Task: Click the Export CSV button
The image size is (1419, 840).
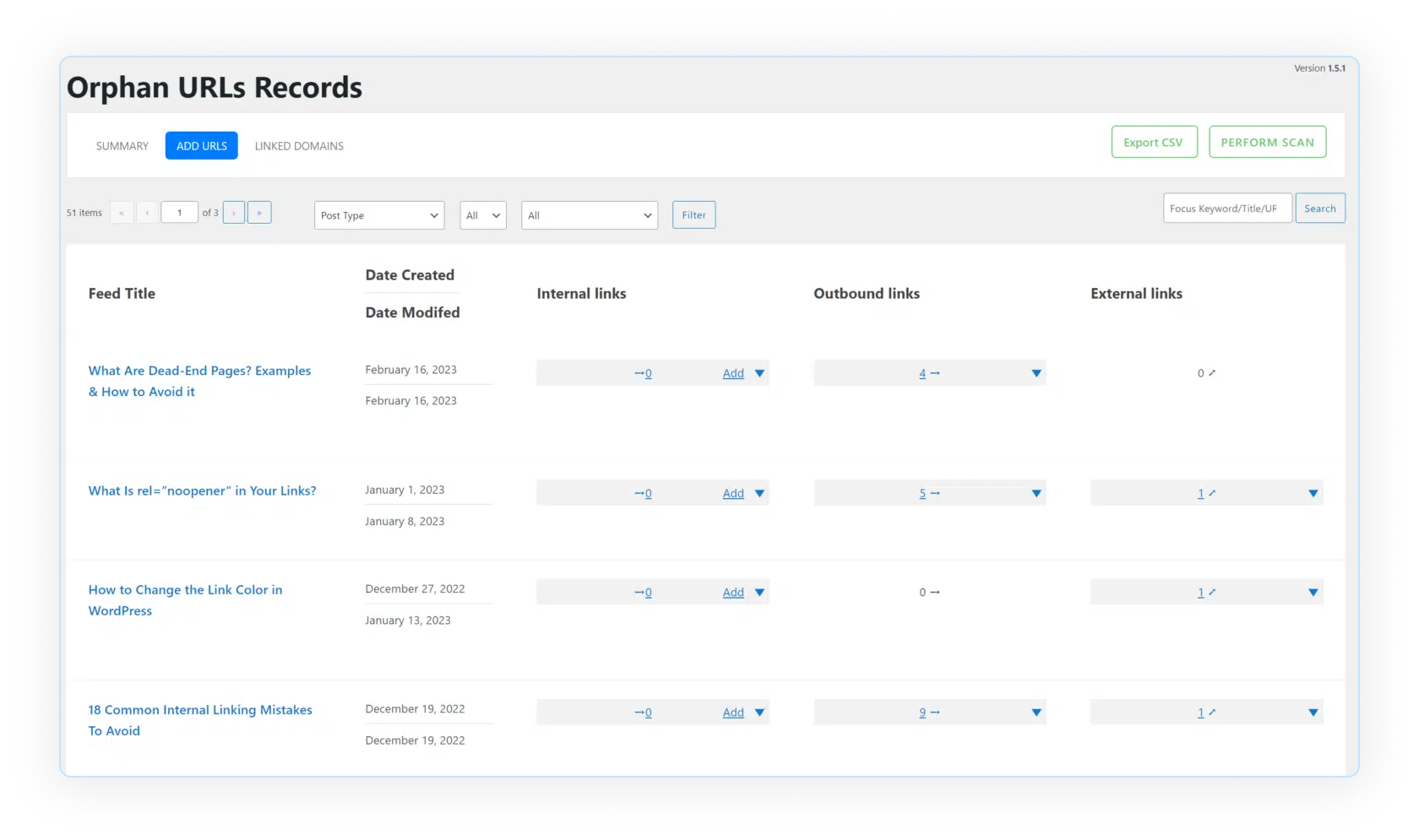Action: coord(1153,143)
